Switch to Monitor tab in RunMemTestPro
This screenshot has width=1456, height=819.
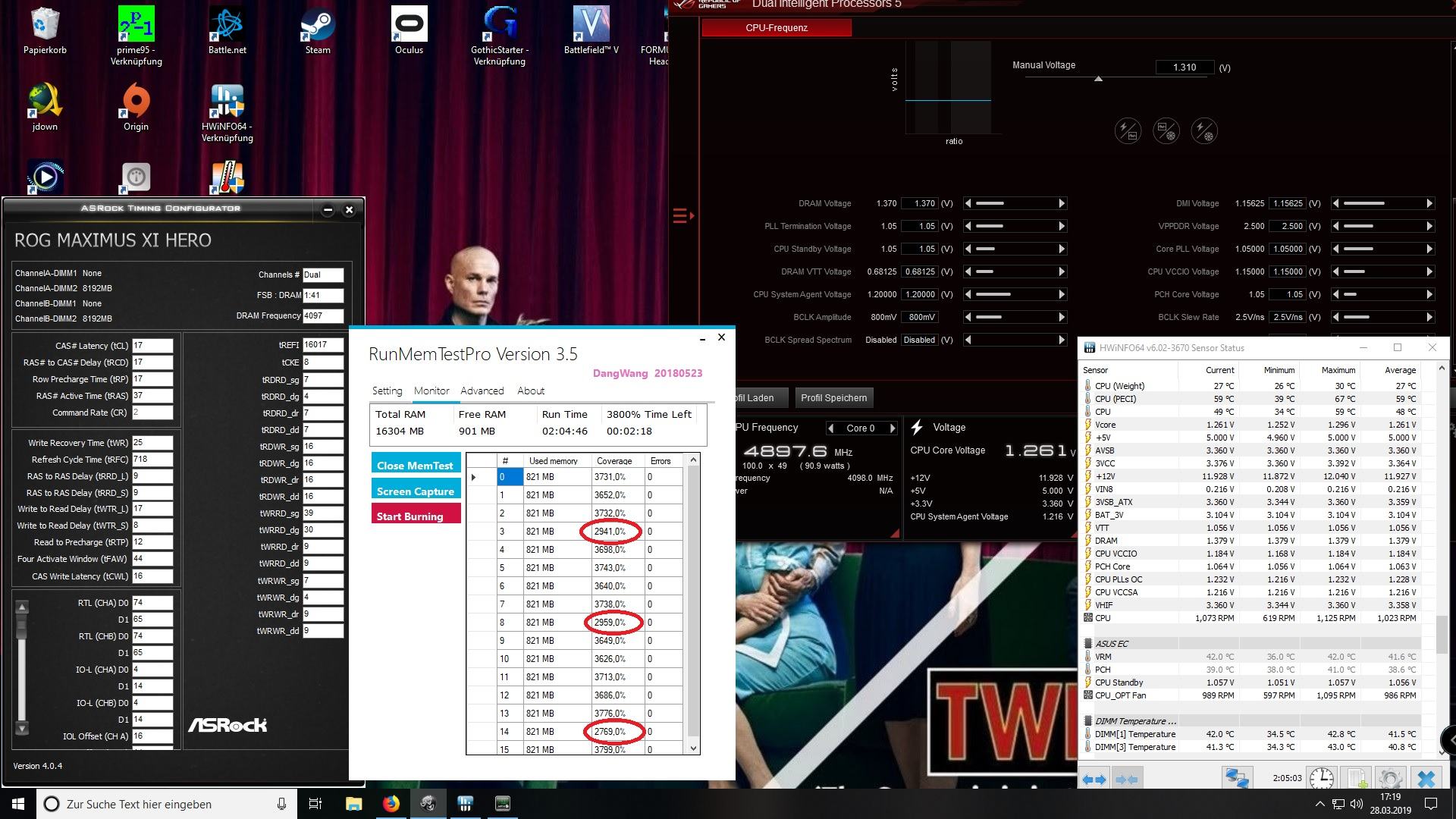(431, 391)
